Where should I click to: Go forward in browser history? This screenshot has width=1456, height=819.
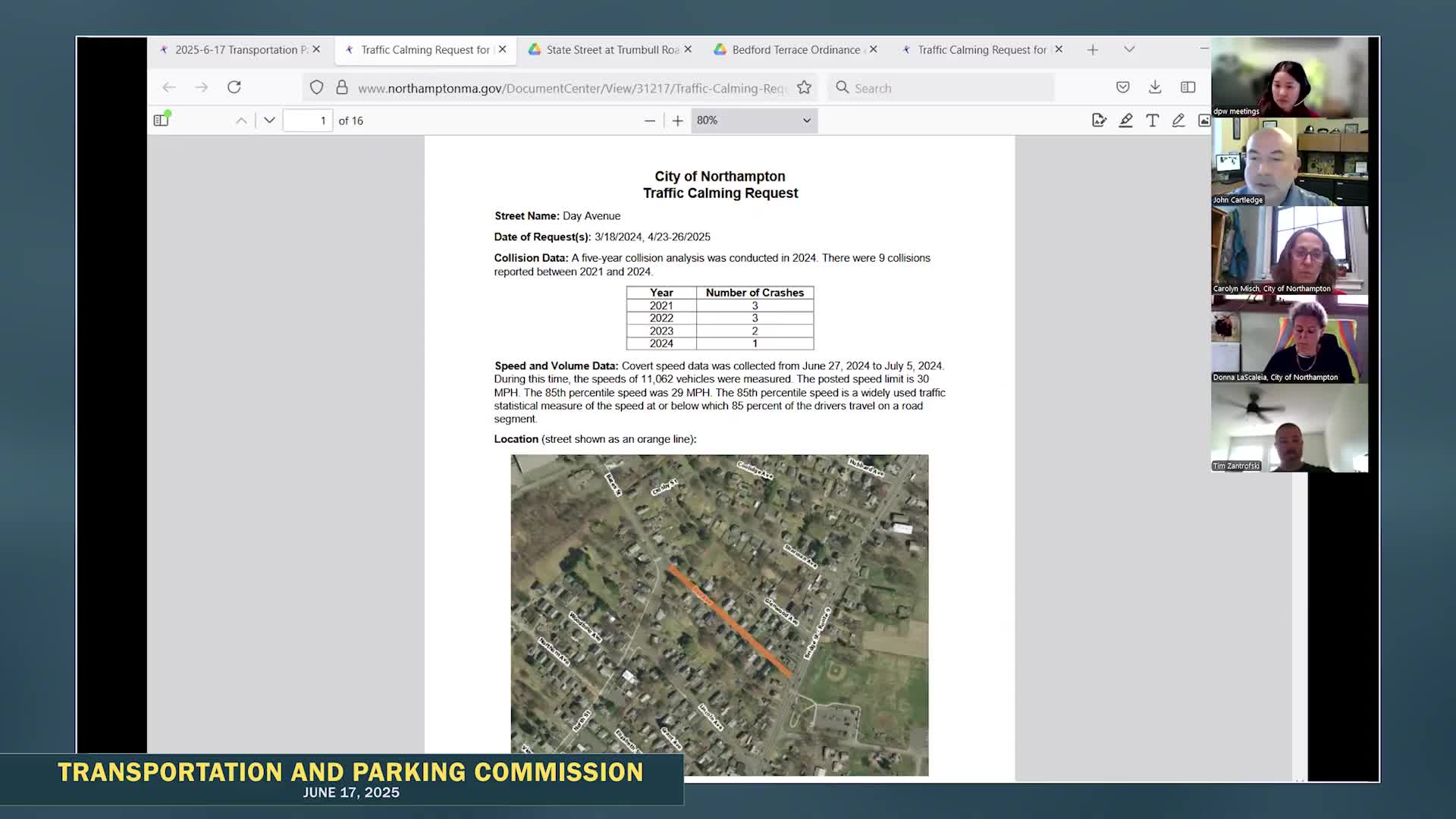coord(202,88)
